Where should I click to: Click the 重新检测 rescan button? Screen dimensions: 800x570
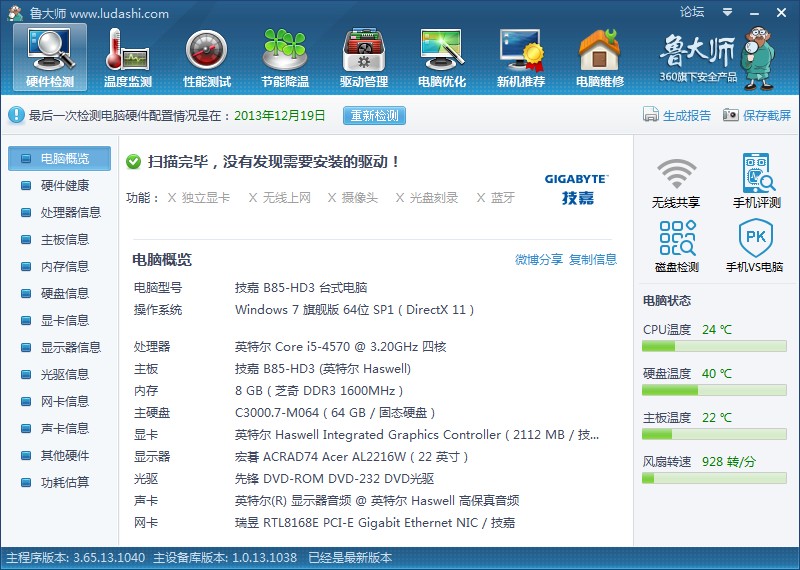[x=374, y=116]
